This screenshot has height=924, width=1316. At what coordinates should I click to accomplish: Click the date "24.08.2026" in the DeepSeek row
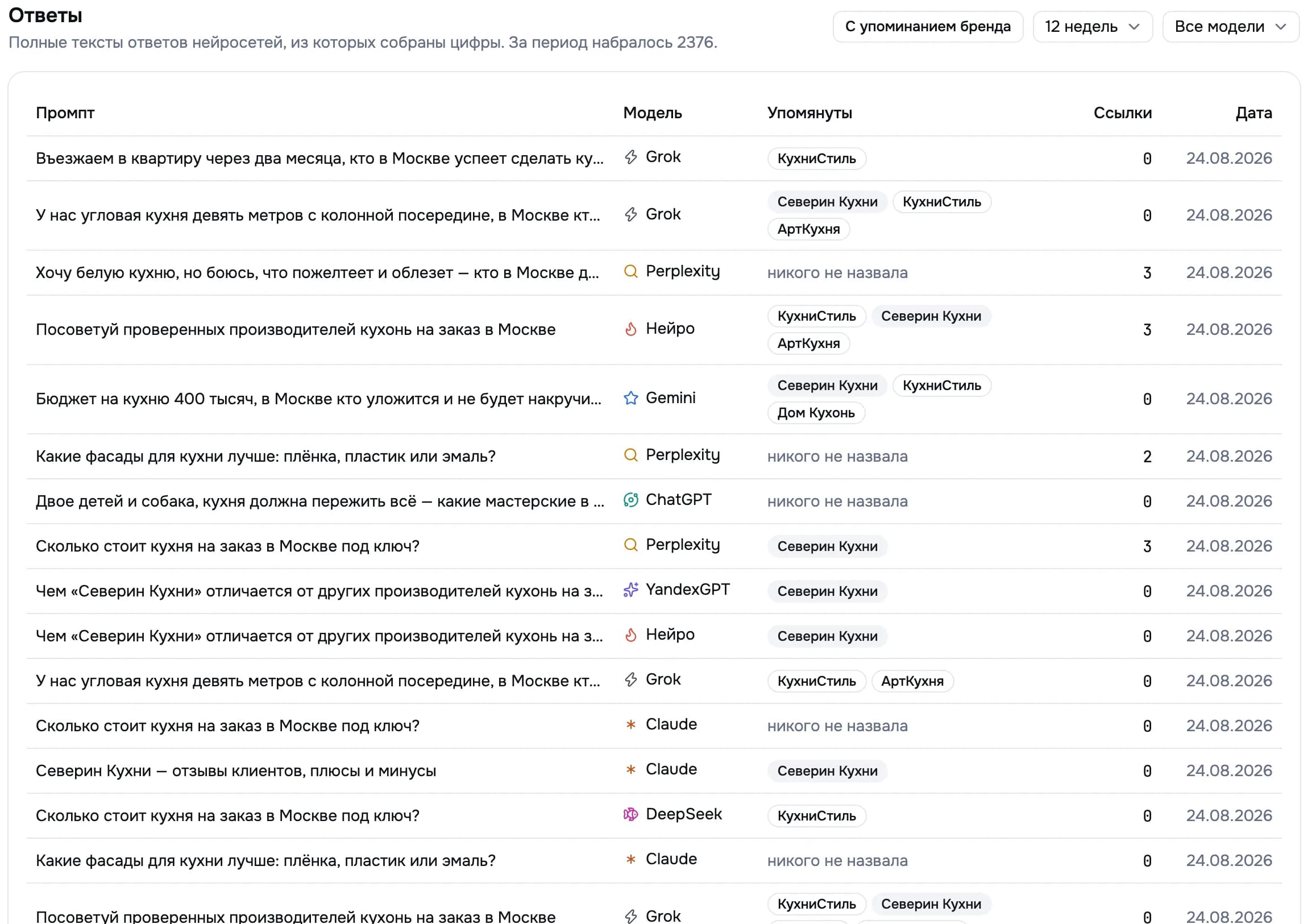pos(1229,815)
